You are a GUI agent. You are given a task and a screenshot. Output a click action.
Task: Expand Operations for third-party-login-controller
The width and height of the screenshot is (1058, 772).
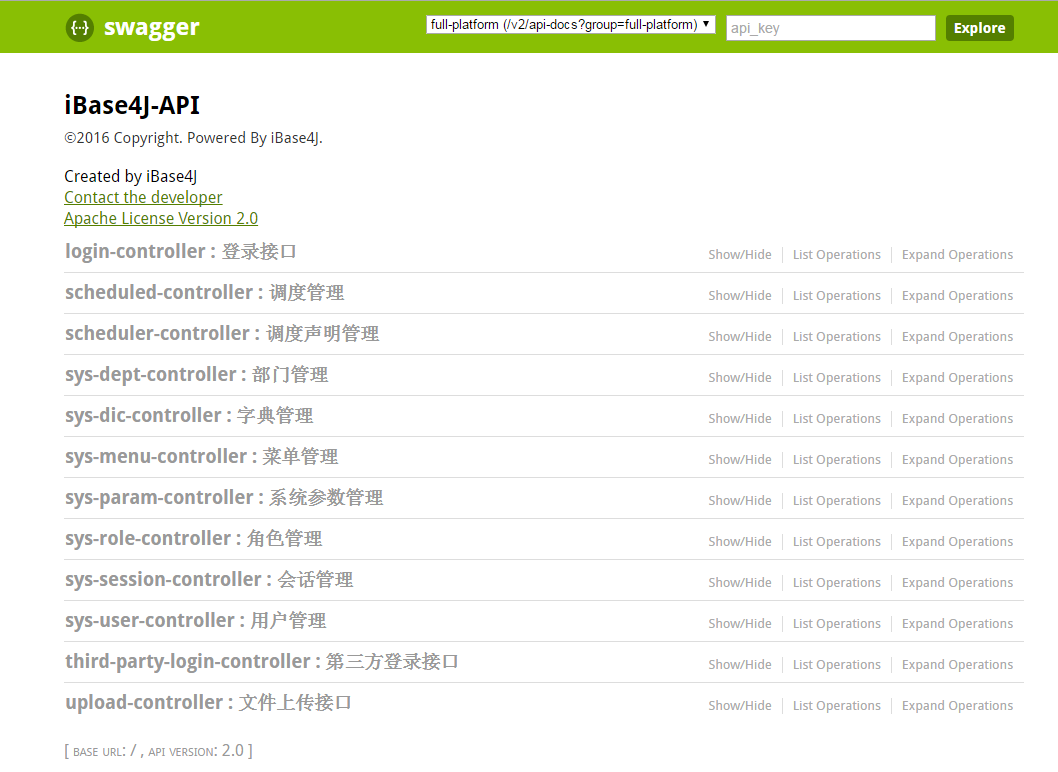coord(957,665)
